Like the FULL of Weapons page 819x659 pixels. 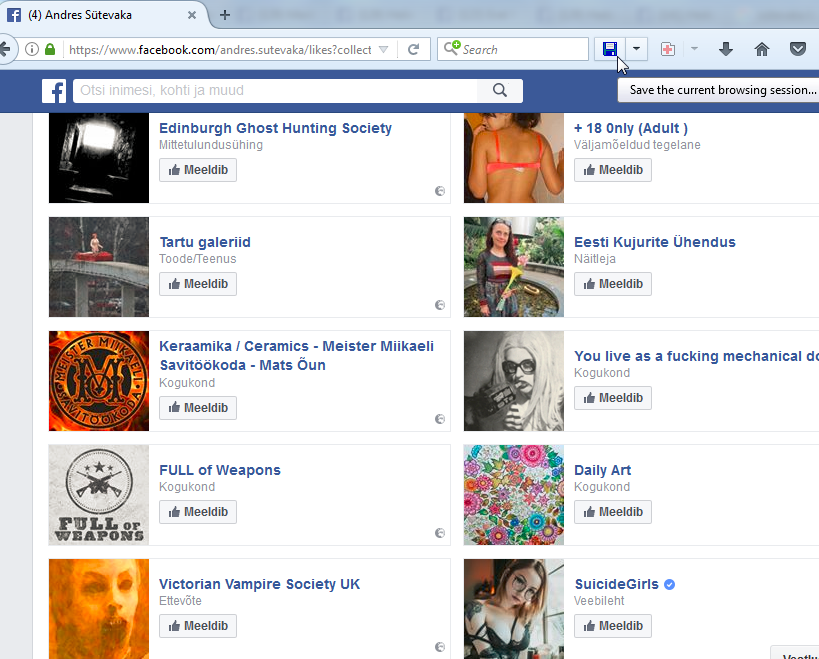[x=198, y=512]
